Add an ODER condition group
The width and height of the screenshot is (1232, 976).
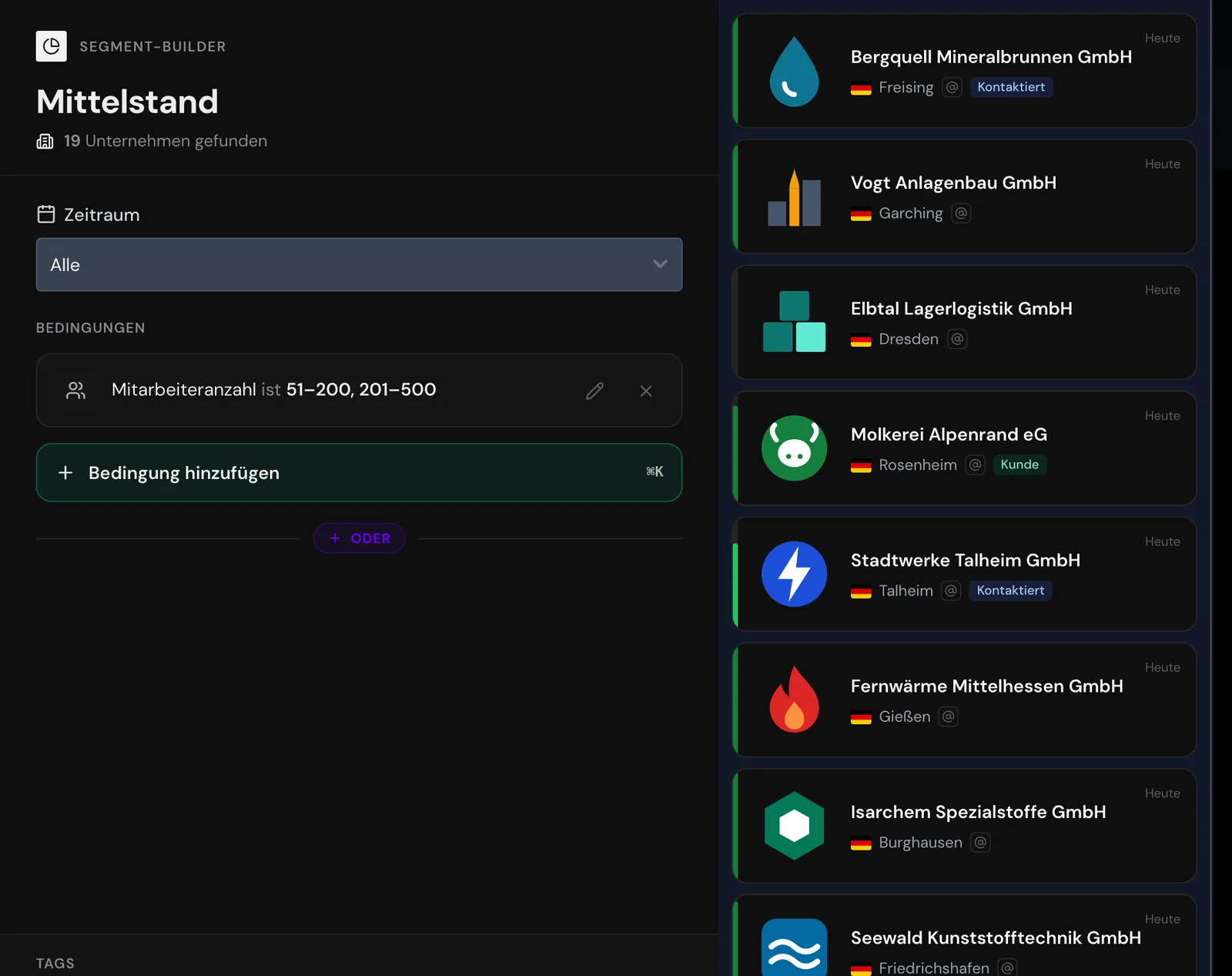[359, 538]
